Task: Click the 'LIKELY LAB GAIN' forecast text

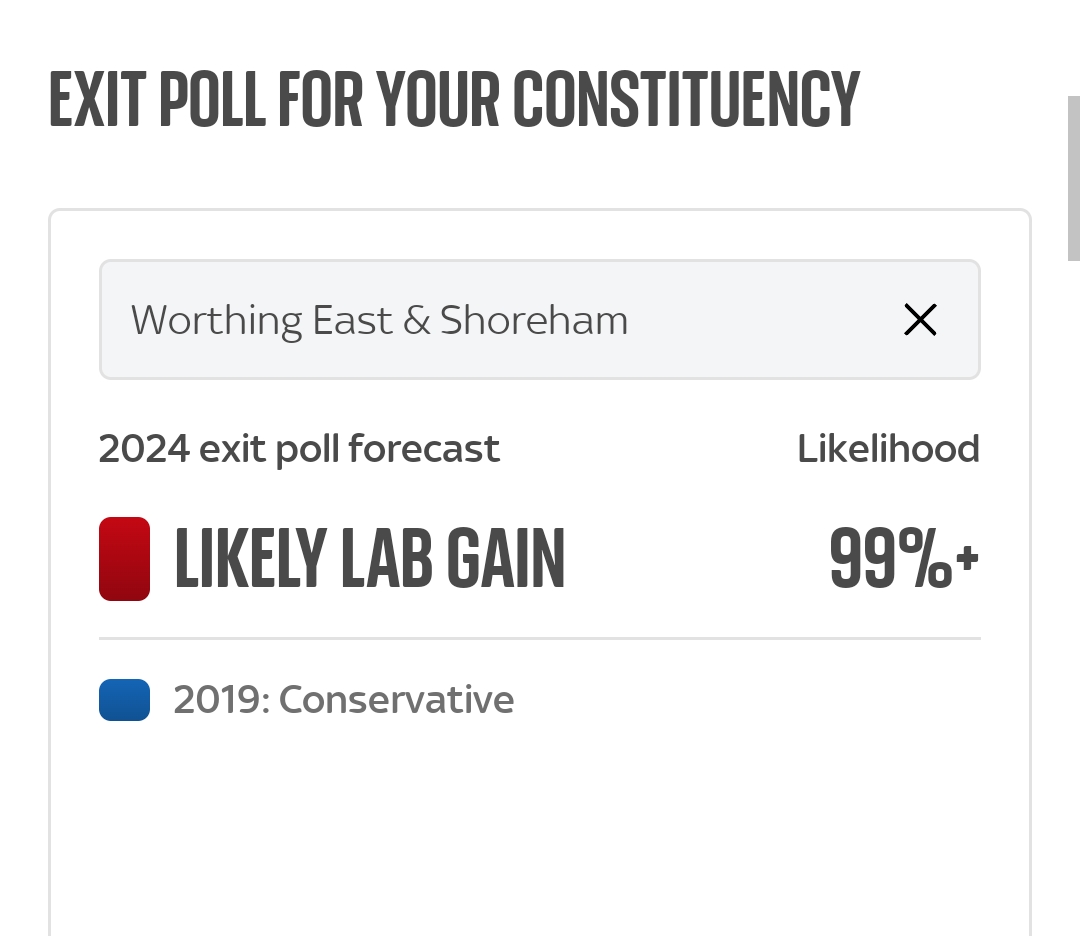Action: pyautogui.click(x=370, y=559)
